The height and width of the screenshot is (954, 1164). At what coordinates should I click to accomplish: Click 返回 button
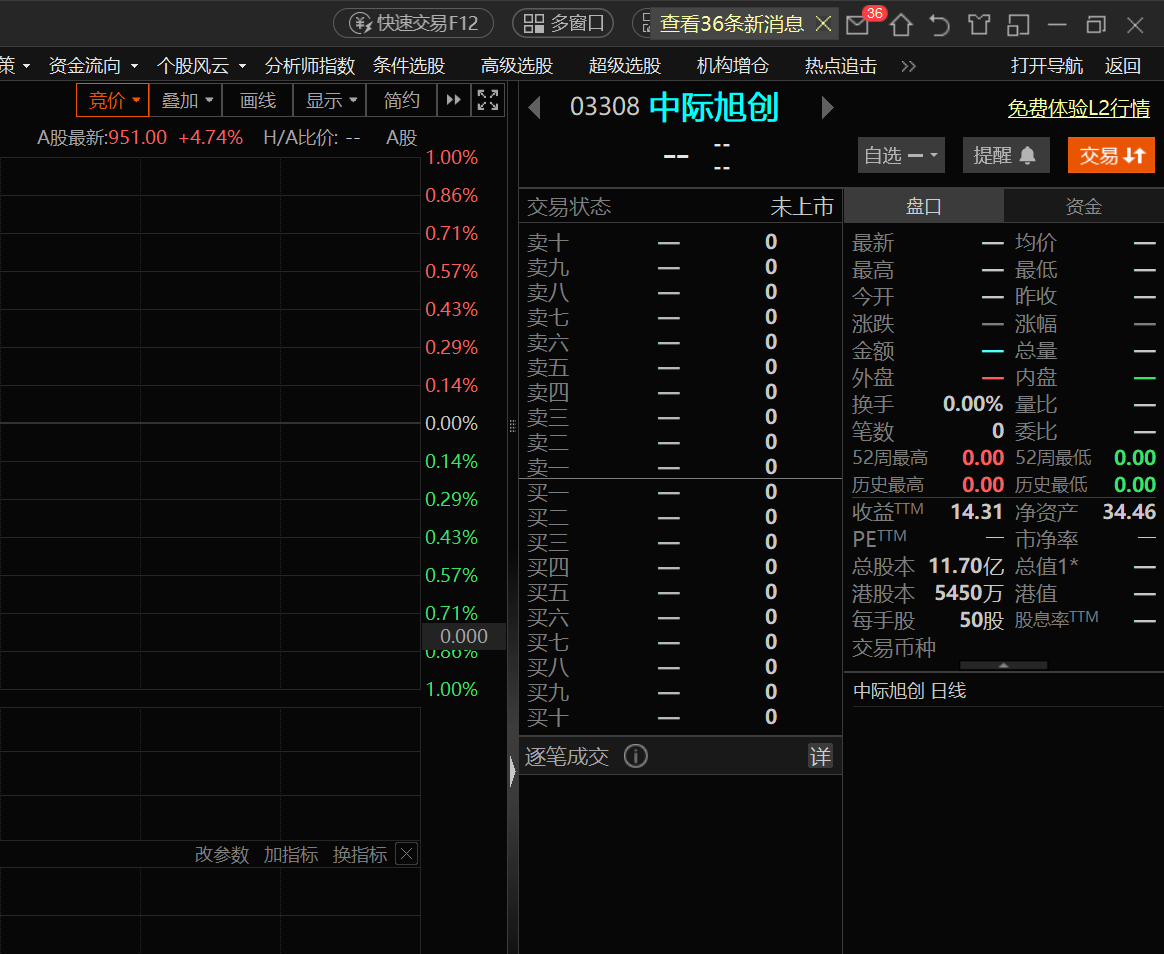(x=1122, y=66)
